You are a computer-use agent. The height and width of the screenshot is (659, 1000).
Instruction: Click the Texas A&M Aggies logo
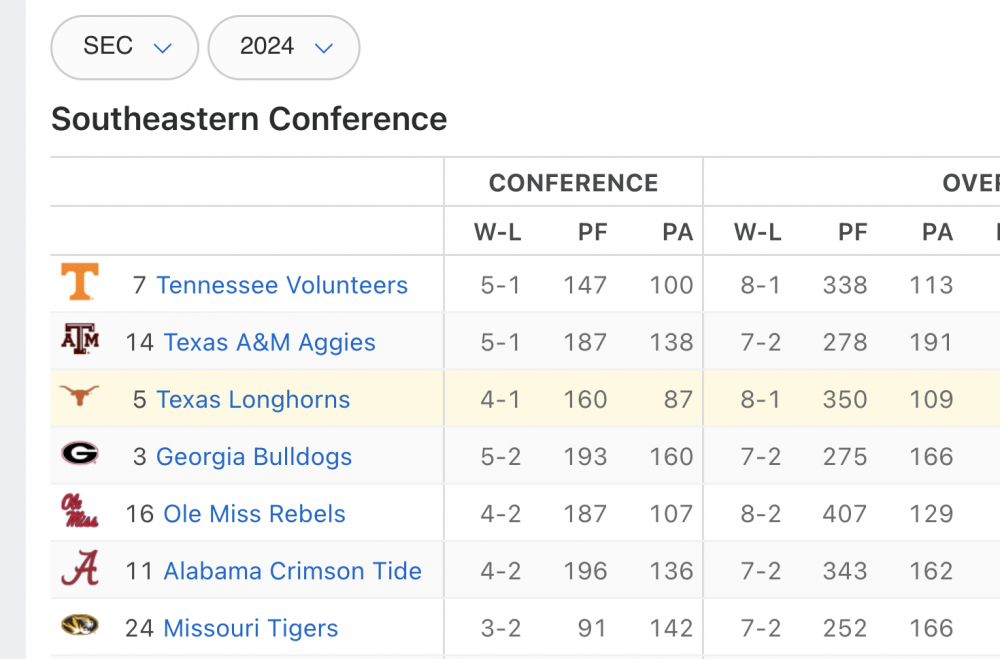[80, 340]
